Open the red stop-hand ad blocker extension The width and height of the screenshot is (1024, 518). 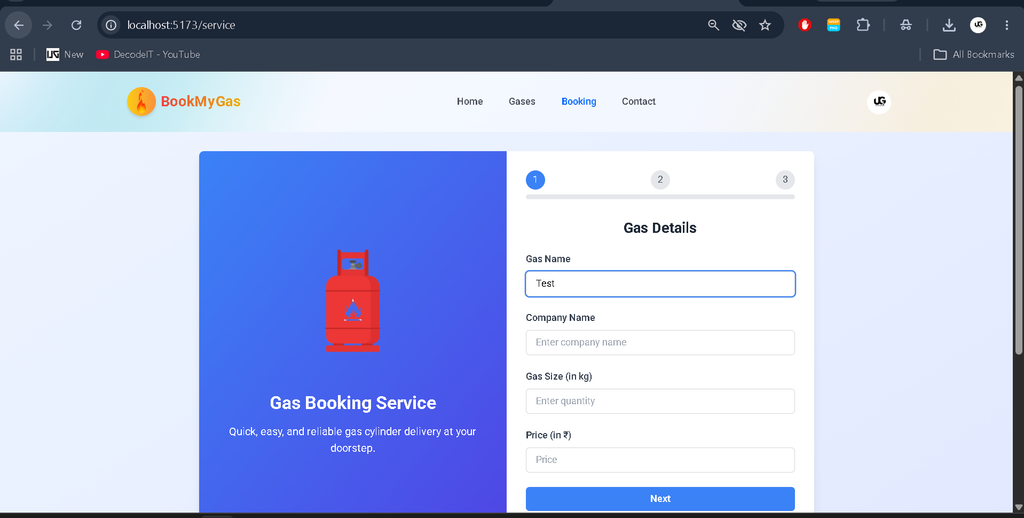pyautogui.click(x=805, y=25)
